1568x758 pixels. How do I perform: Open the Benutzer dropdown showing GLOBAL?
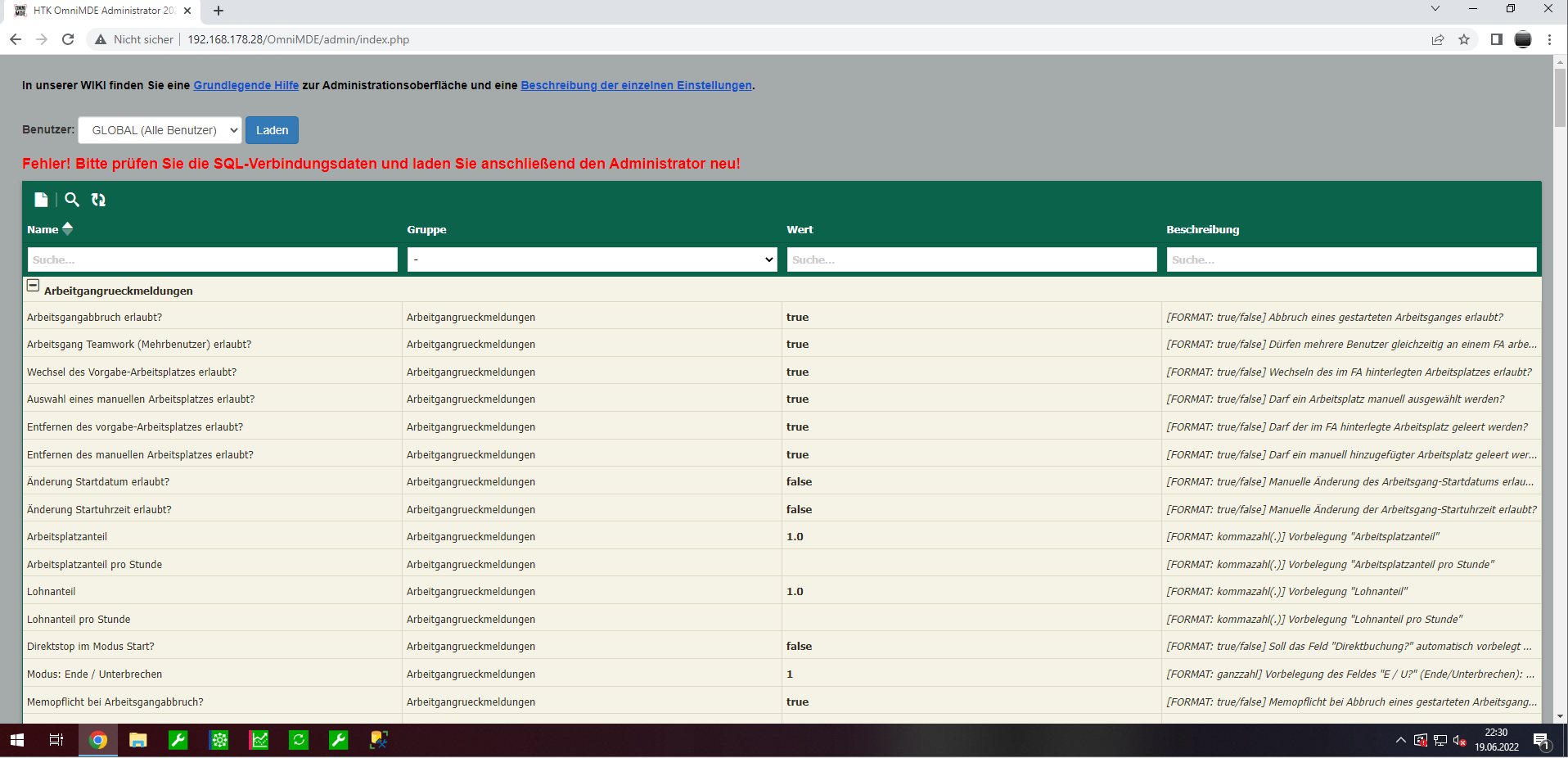click(x=160, y=130)
